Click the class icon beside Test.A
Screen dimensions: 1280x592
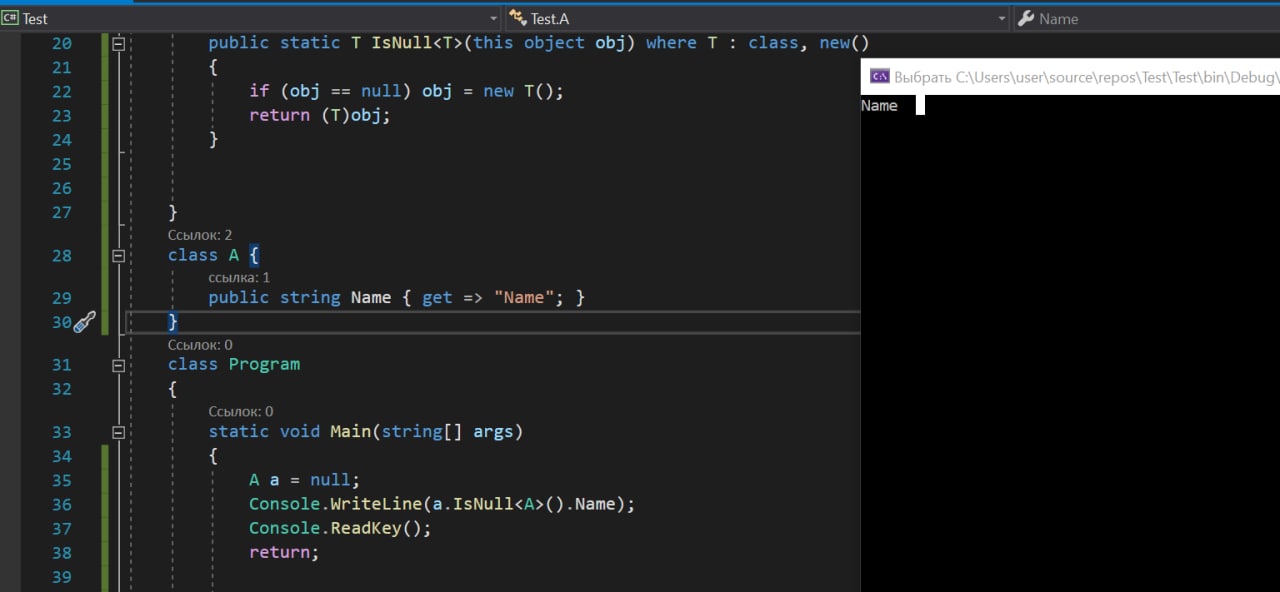point(517,18)
